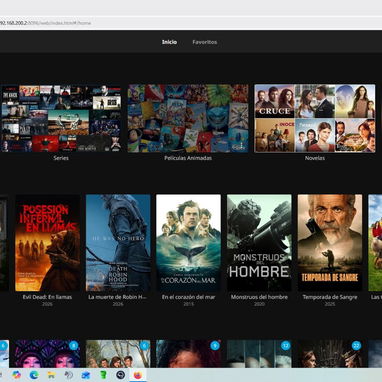Image resolution: width=382 pixels, height=382 pixels.
Task: Click the 'Evil Dead: En llamas' title
Action: [47, 297]
